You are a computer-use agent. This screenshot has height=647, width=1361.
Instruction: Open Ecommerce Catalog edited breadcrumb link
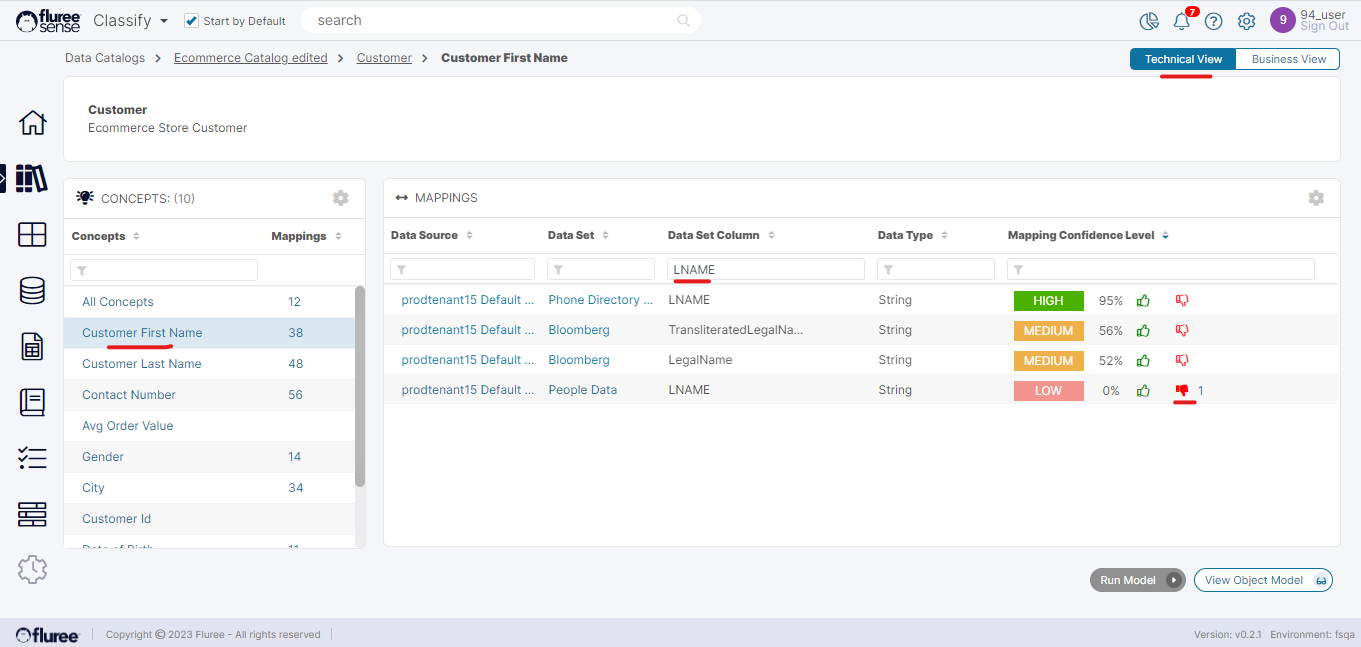(x=250, y=58)
